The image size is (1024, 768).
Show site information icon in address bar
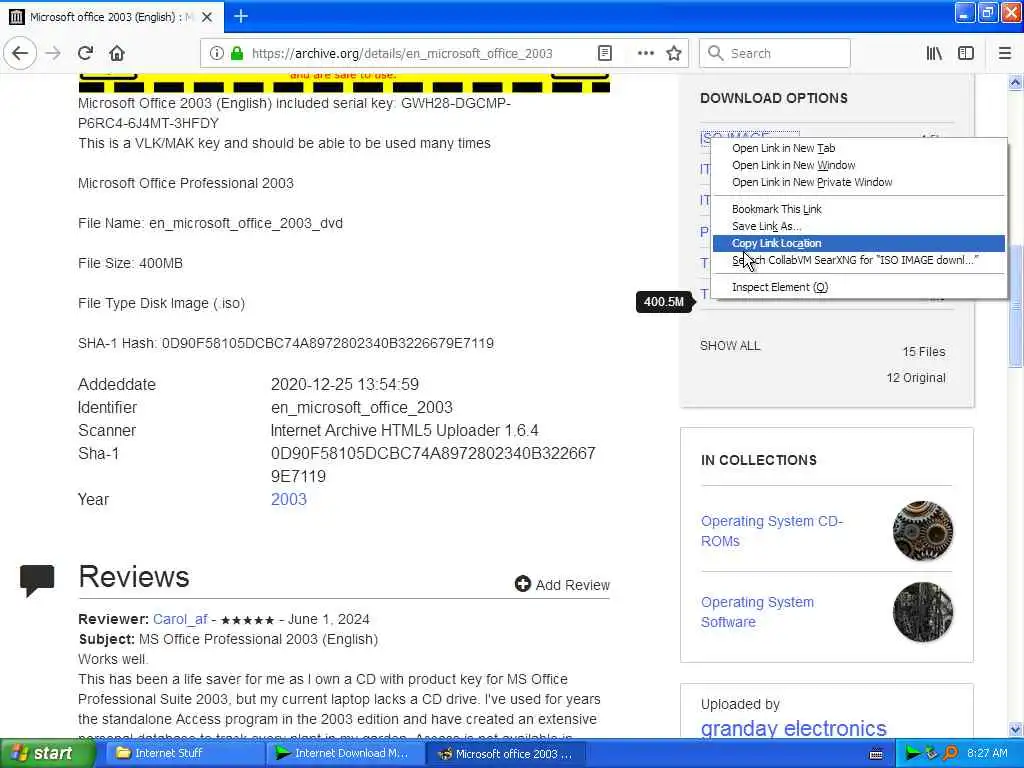(217, 54)
